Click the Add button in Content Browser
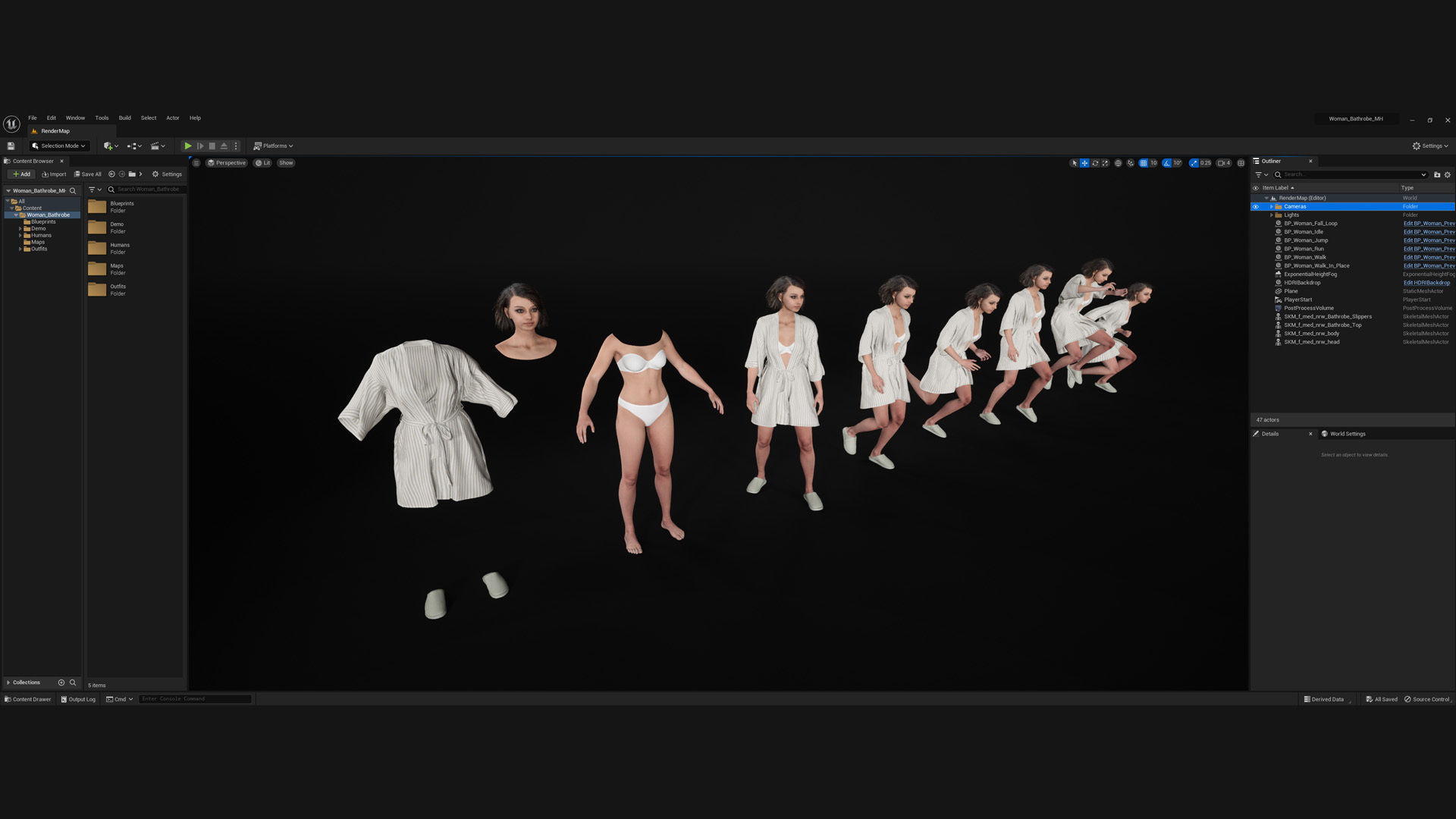 coord(21,174)
